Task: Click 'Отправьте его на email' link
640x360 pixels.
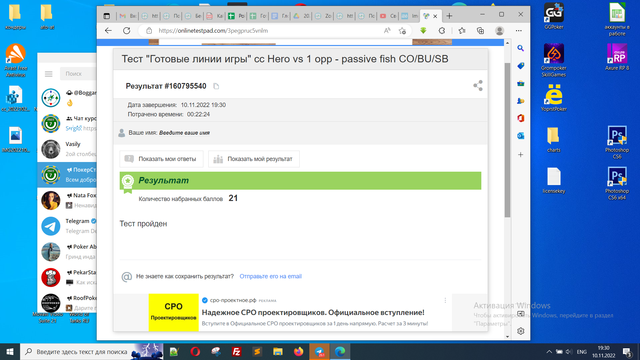Action: point(271,276)
